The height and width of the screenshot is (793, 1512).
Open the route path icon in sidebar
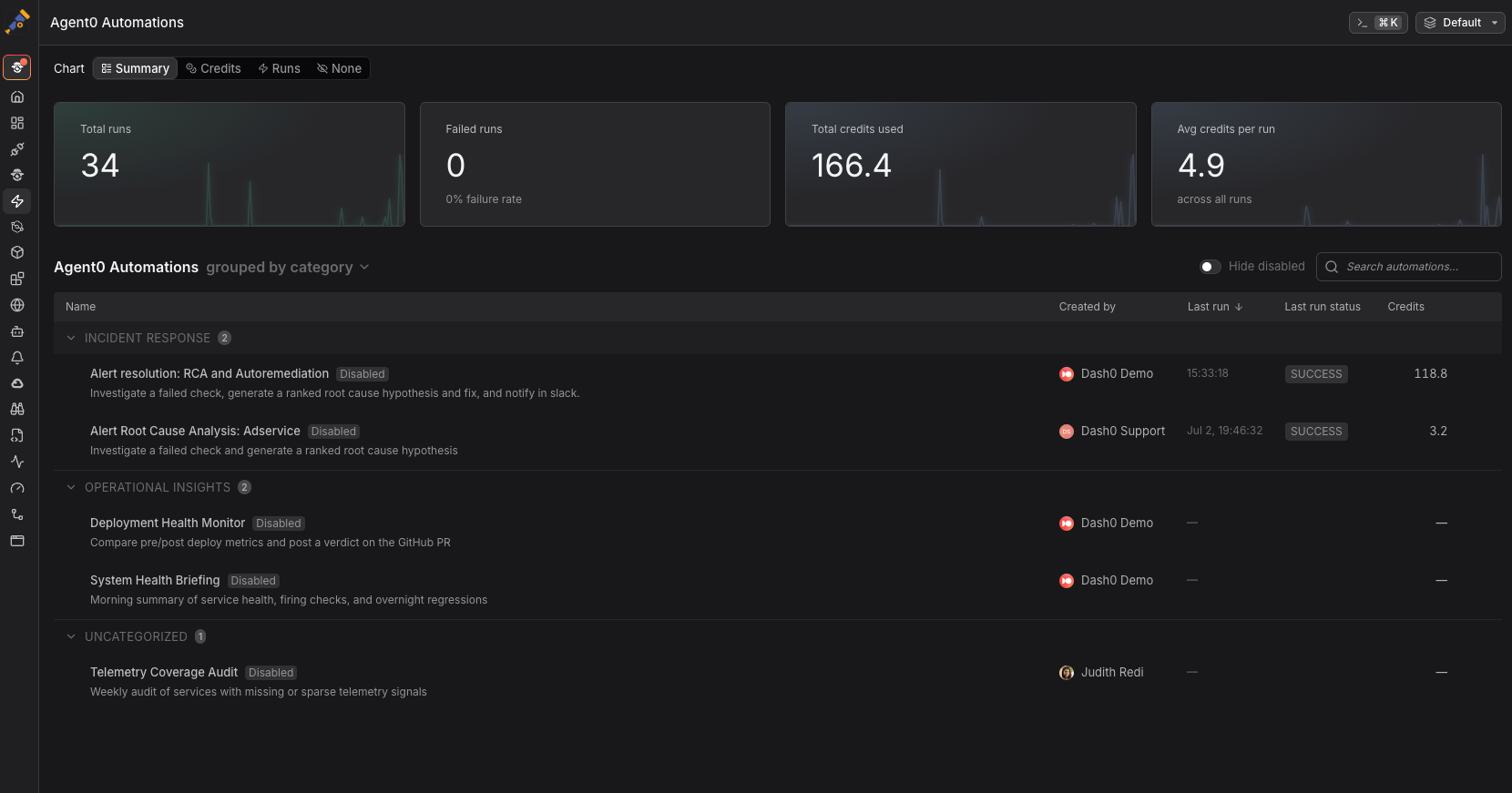click(x=17, y=514)
